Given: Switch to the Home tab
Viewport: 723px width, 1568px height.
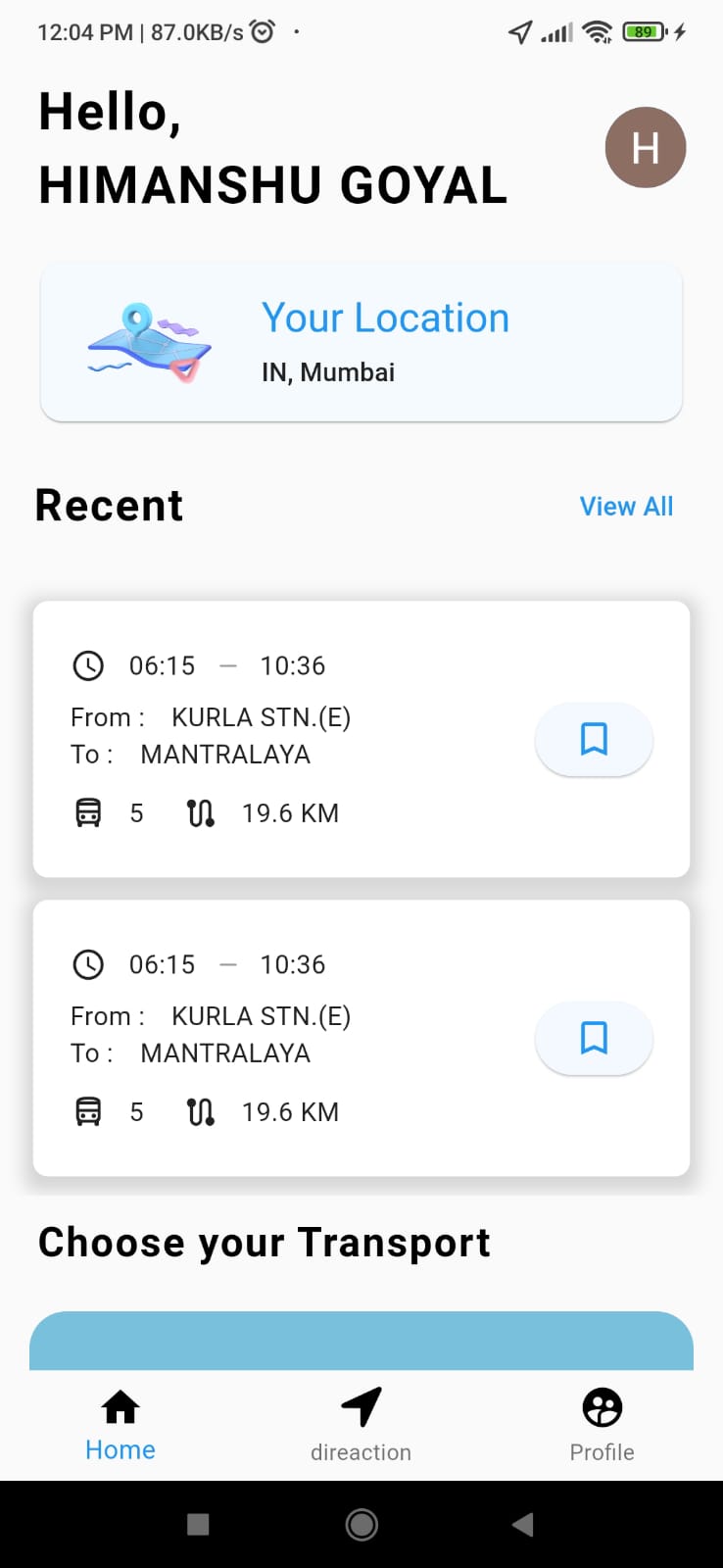Looking at the screenshot, I should click(120, 1426).
